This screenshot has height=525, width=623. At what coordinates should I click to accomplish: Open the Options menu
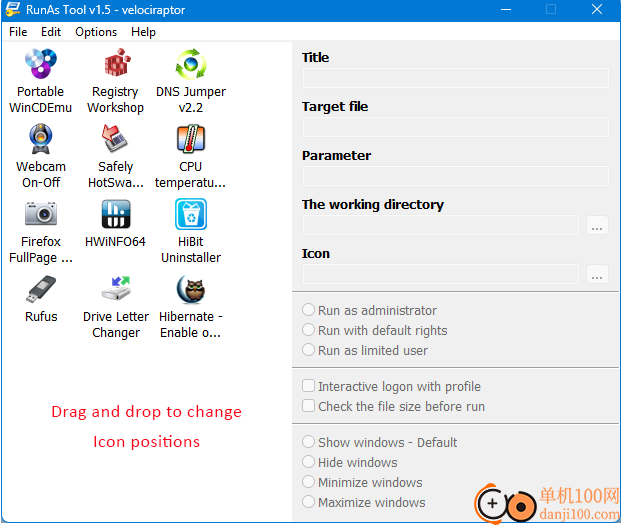[96, 32]
